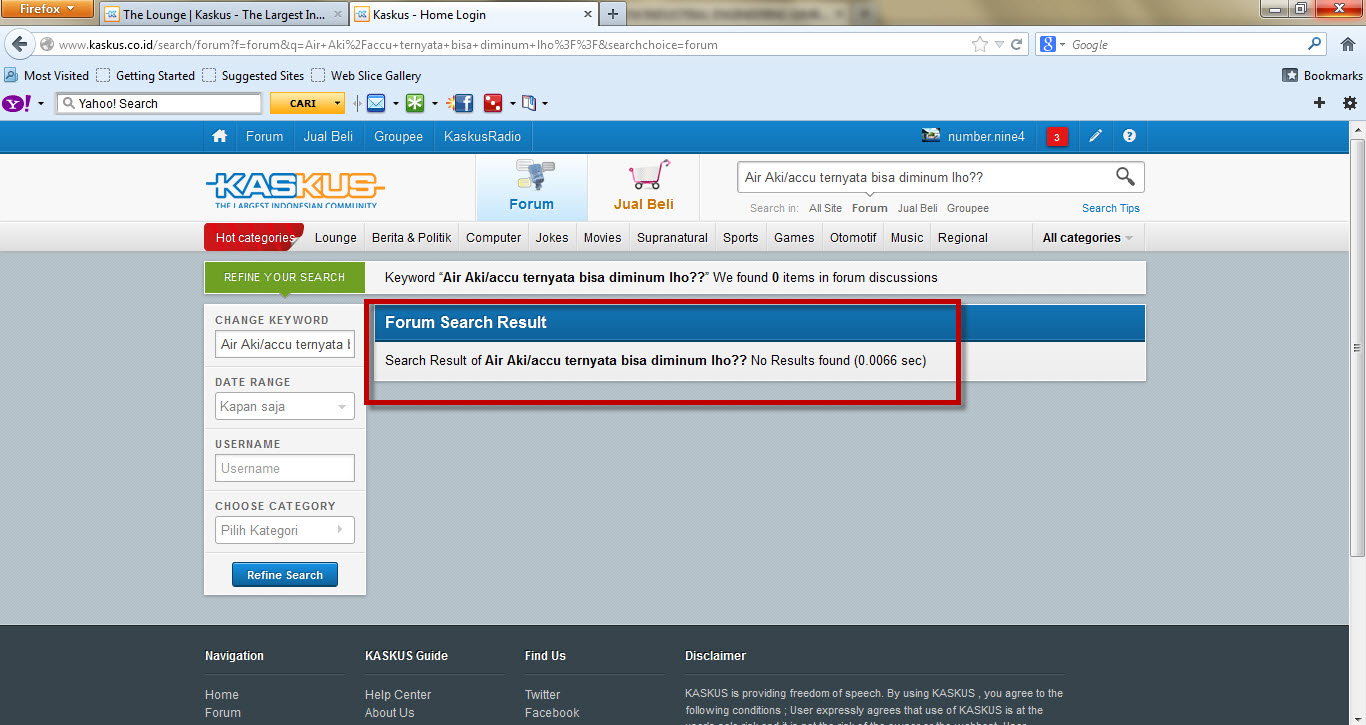Click the green asterisk toolbar icon
This screenshot has width=1366, height=725.
click(x=414, y=103)
